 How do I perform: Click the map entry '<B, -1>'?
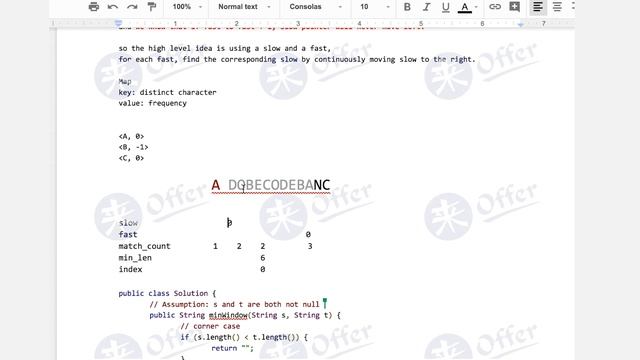[133, 147]
